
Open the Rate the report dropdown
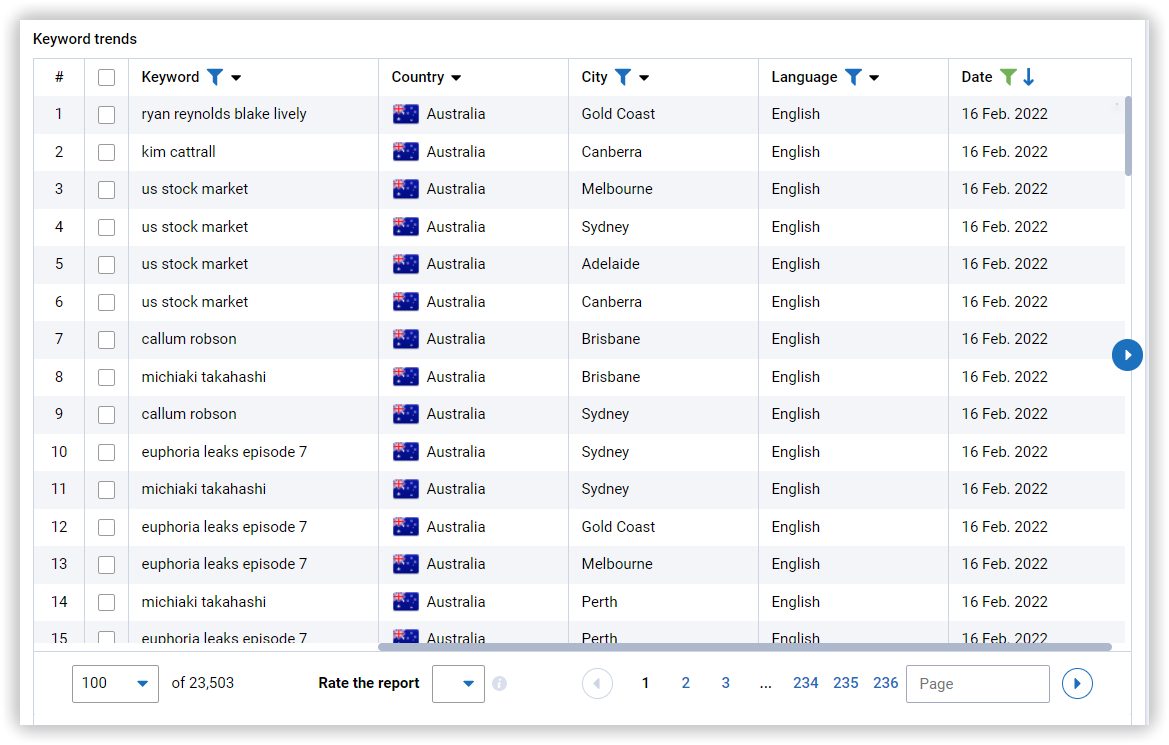(x=459, y=683)
